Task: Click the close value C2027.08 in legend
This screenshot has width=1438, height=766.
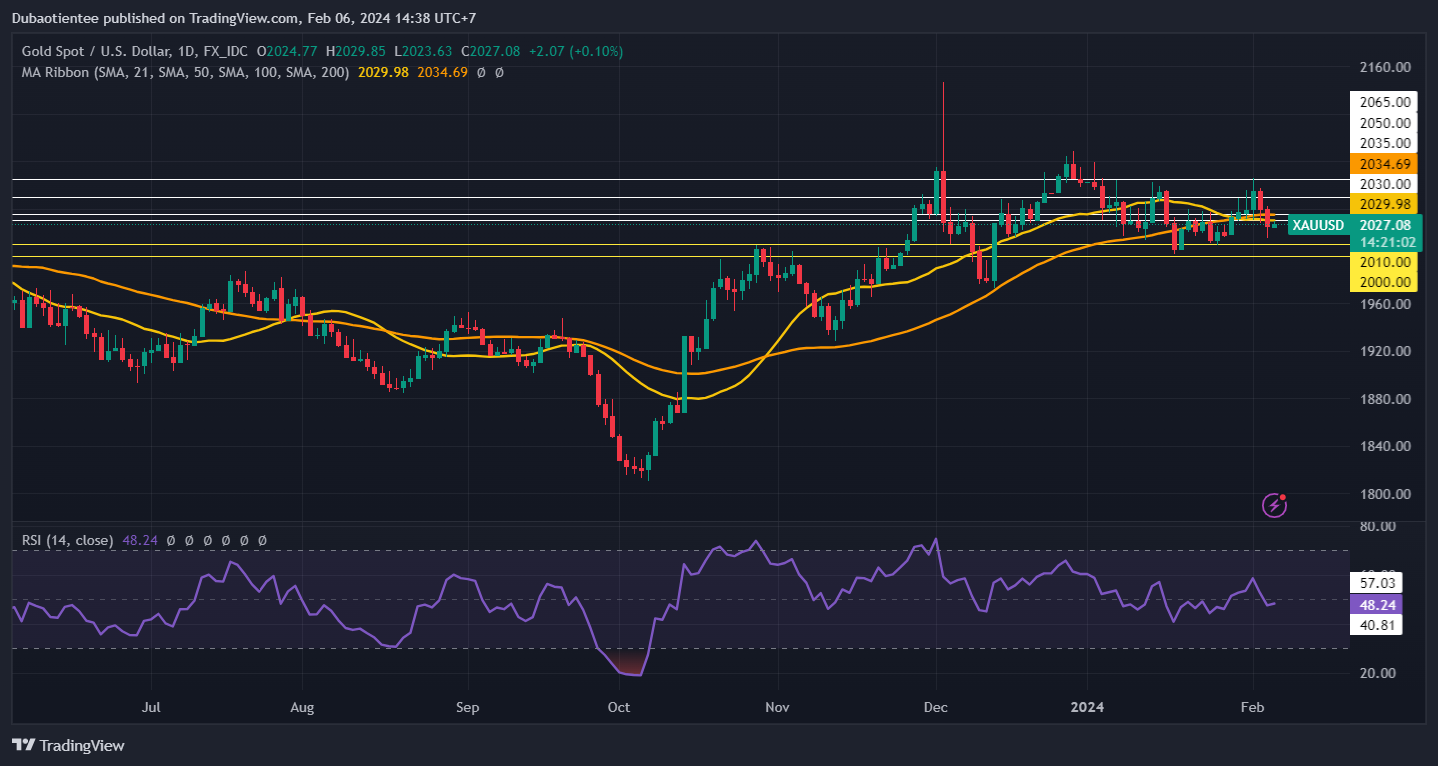Action: pos(489,51)
